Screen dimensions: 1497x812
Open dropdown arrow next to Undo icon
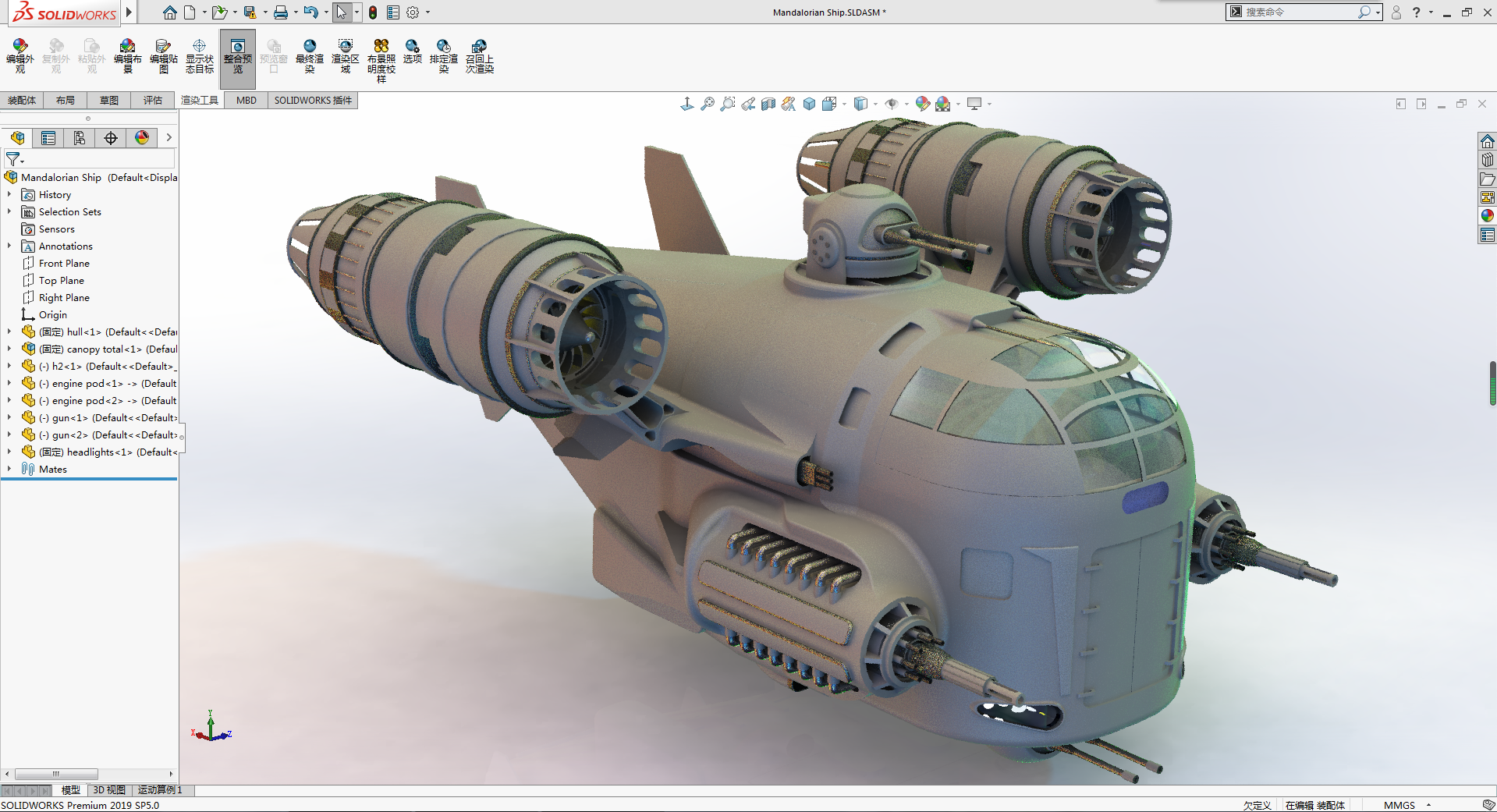(326, 12)
